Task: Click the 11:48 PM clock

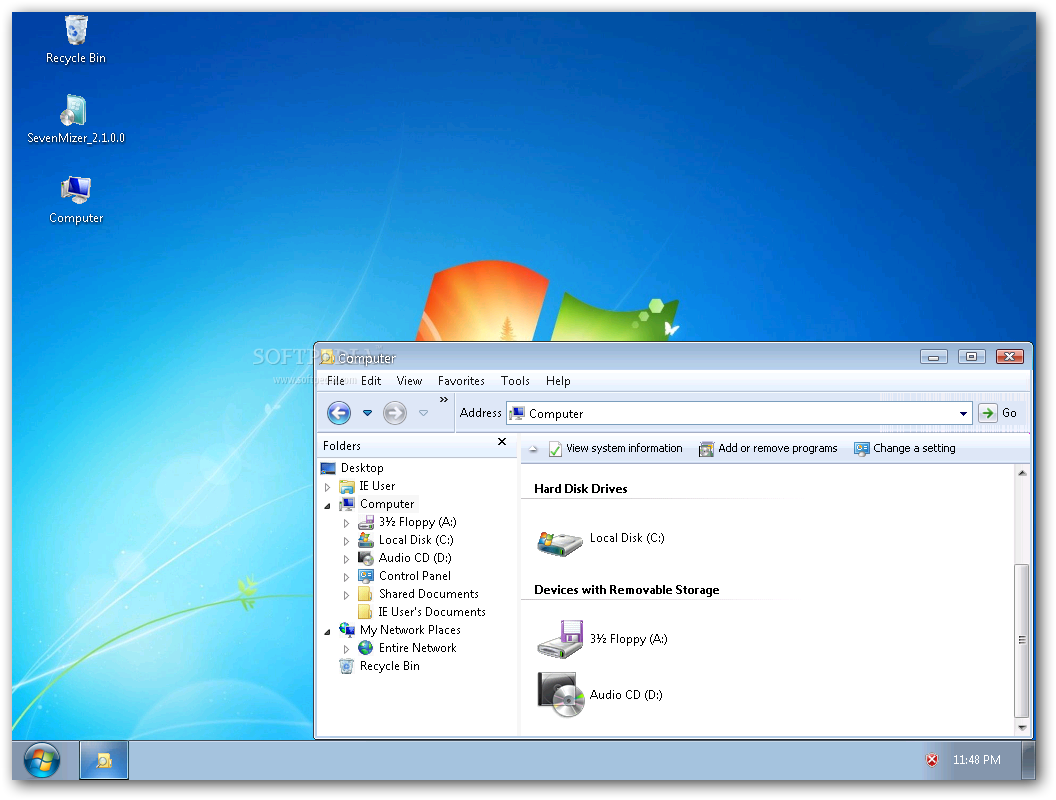Action: tap(977, 760)
